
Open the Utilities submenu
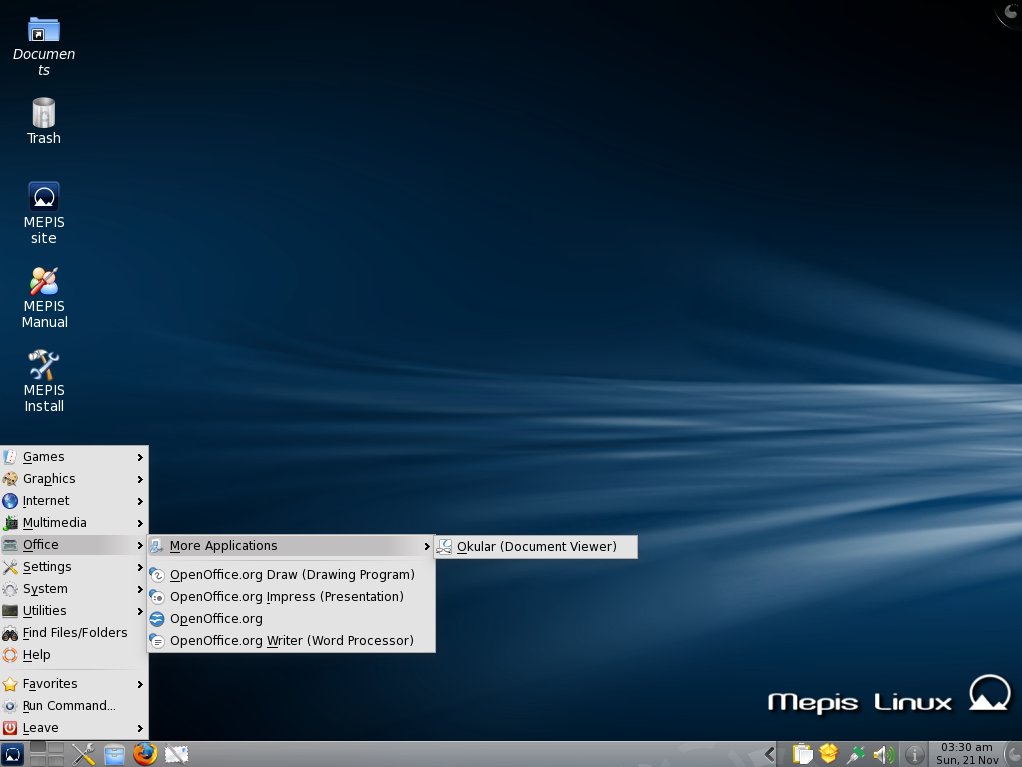[74, 611]
